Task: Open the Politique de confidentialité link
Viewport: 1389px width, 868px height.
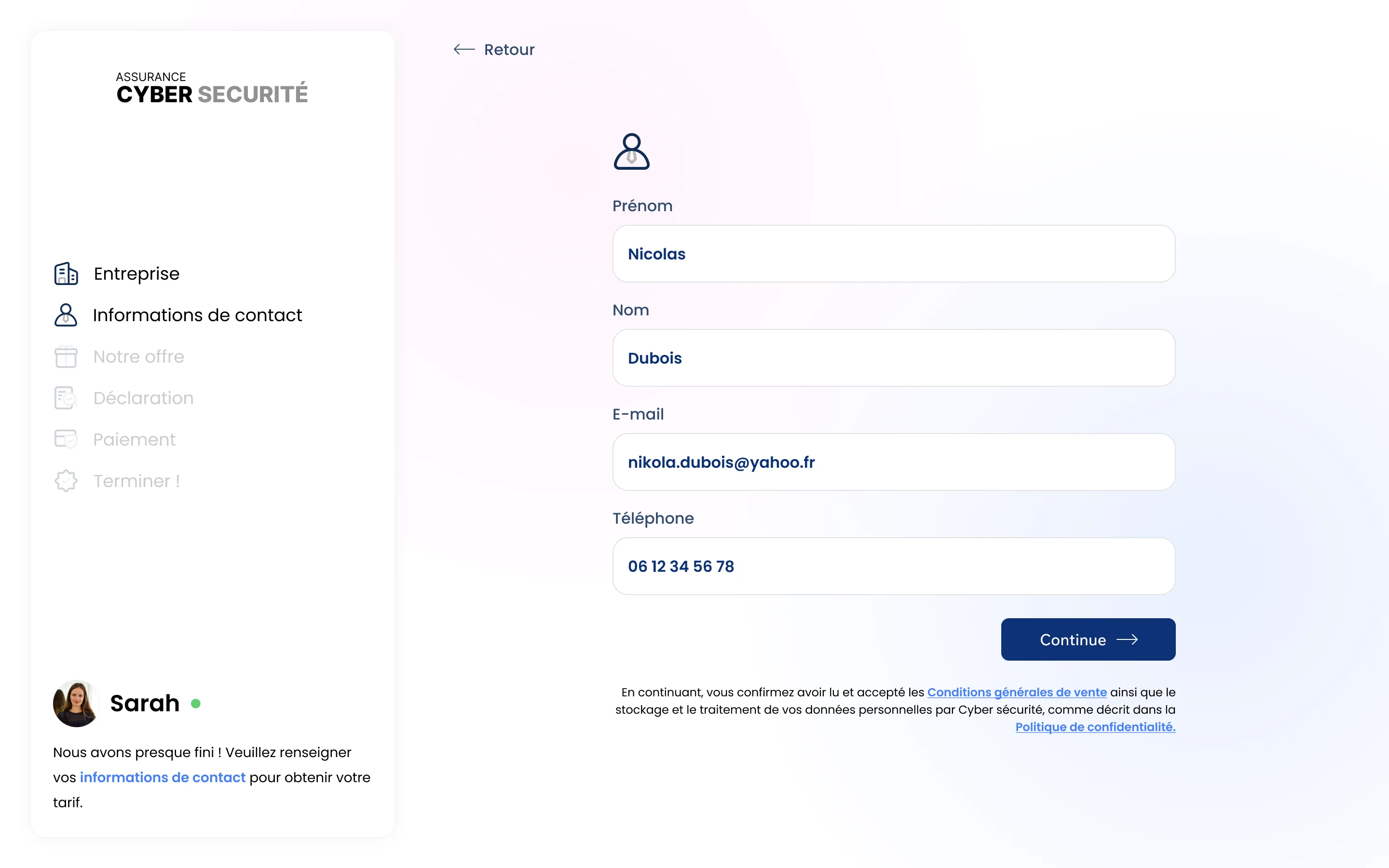Action: (x=1095, y=727)
